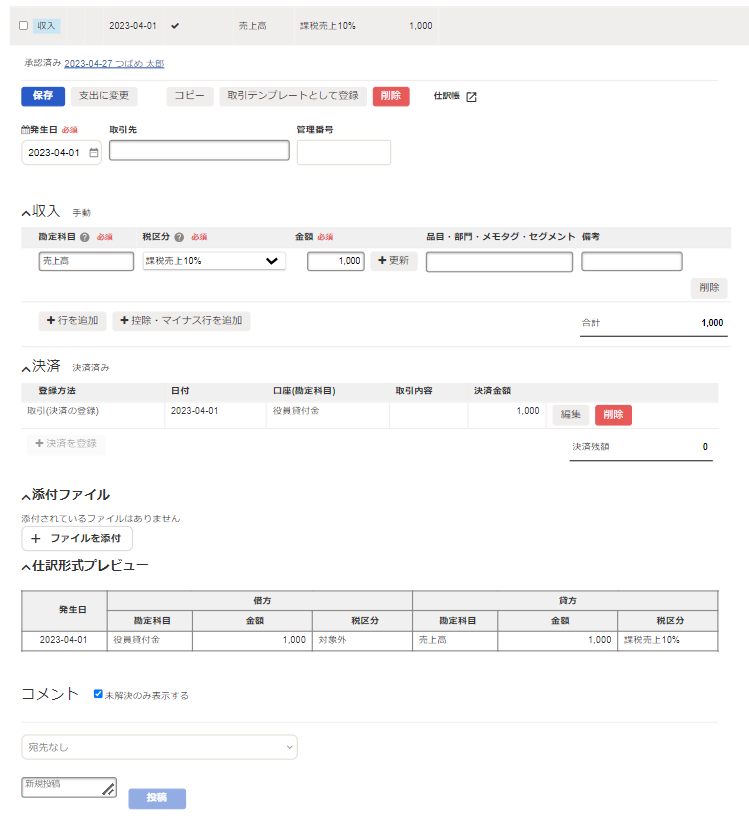
Task: Show help for 税区分 question mark
Action: (179, 237)
